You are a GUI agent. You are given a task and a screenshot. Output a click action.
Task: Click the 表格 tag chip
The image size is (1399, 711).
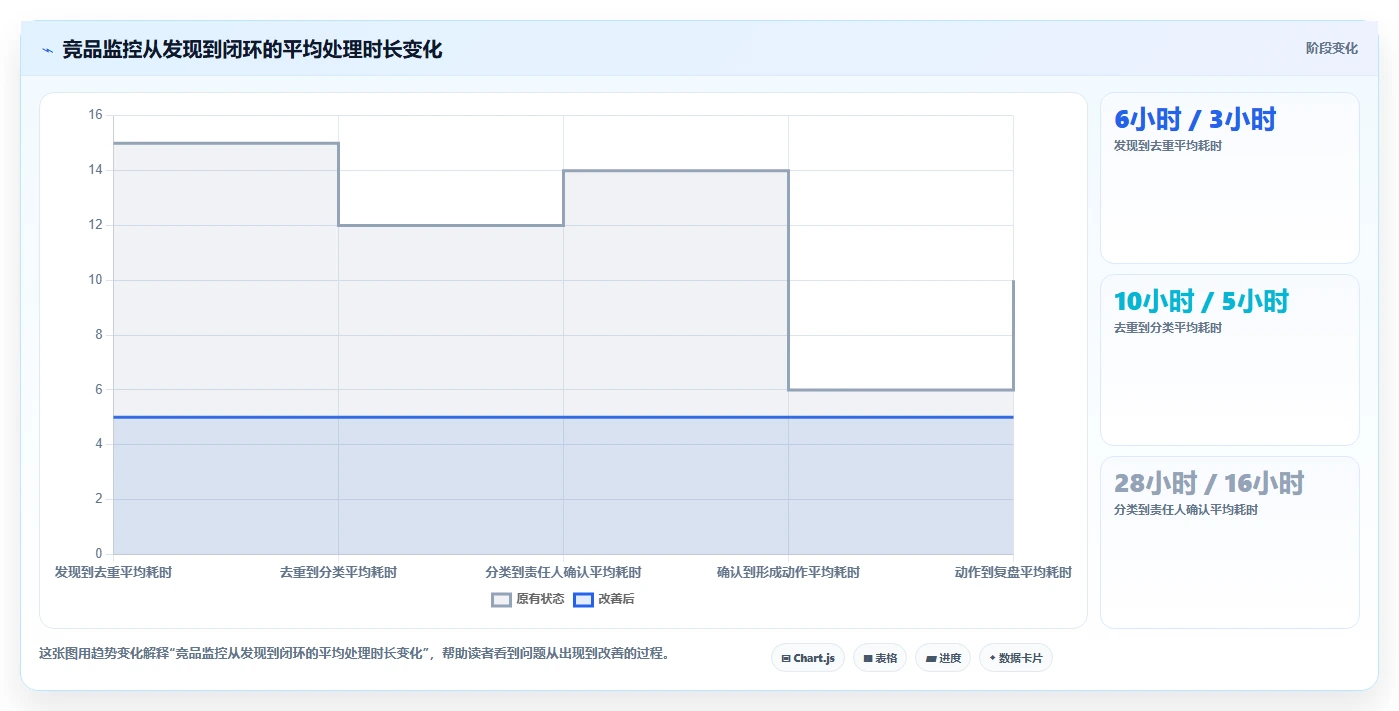click(880, 658)
